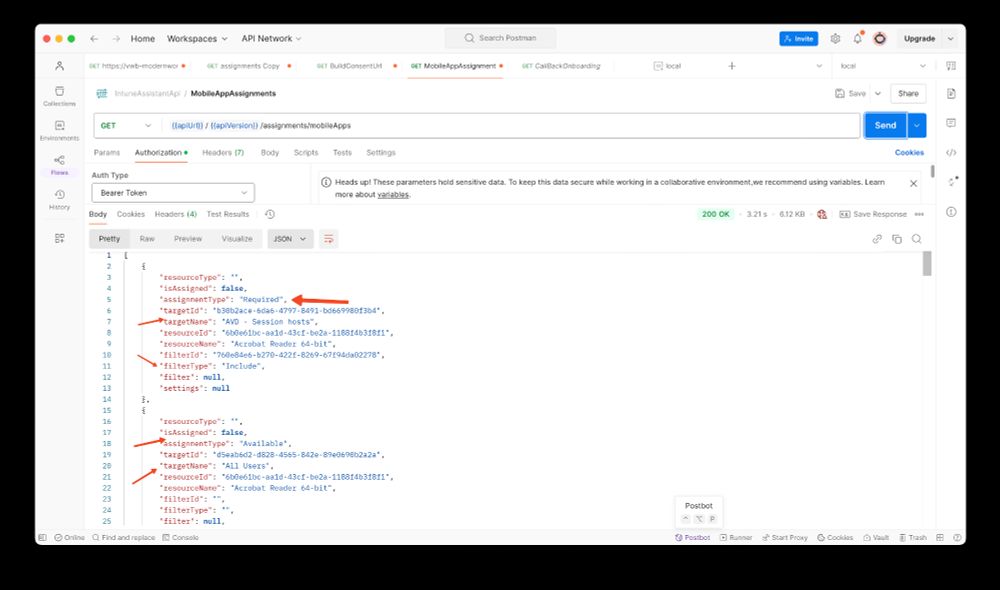Click the Share button
Image resolution: width=1000 pixels, height=590 pixels.
[x=908, y=94]
